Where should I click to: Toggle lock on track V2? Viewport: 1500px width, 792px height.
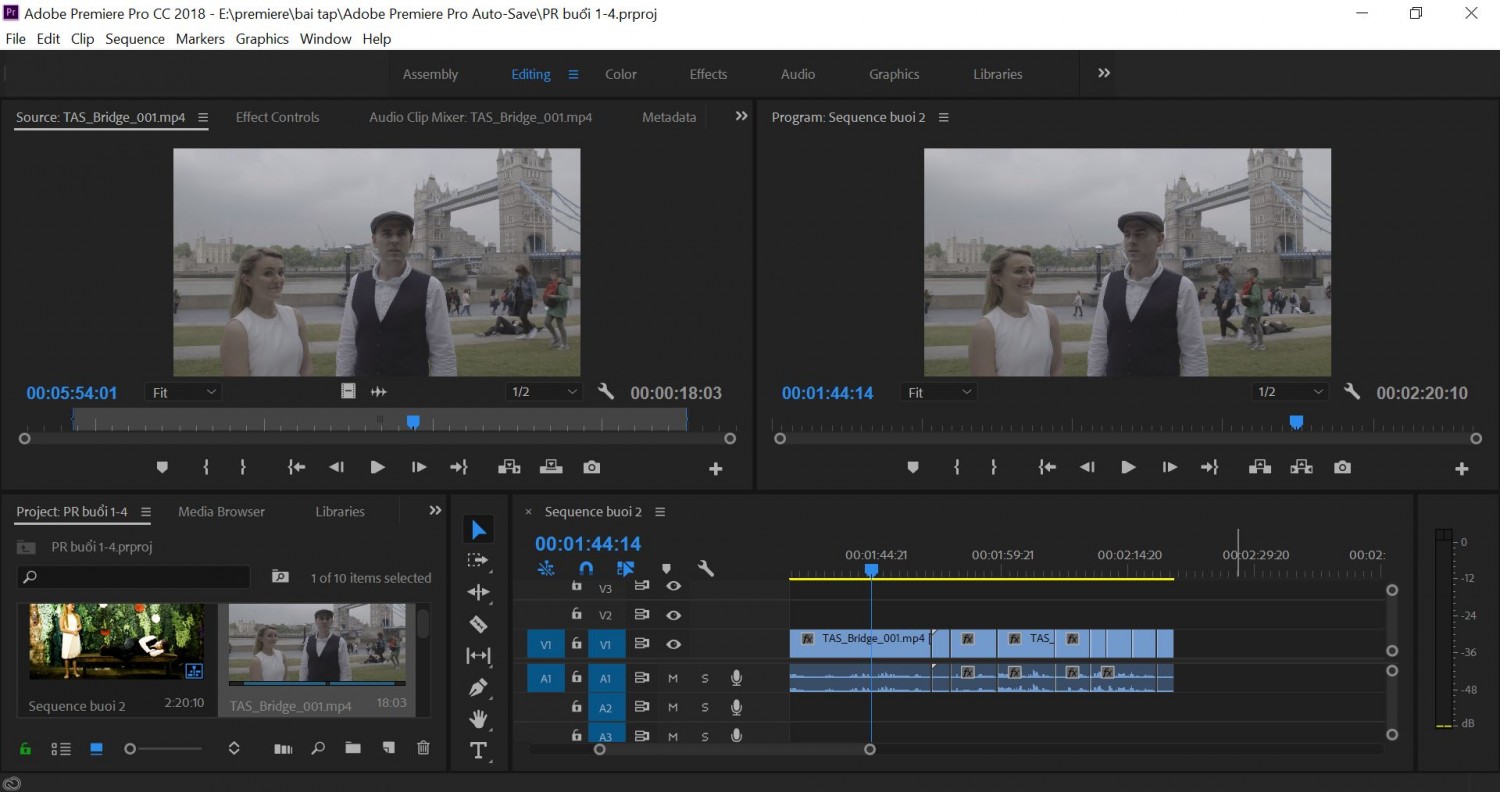point(576,615)
